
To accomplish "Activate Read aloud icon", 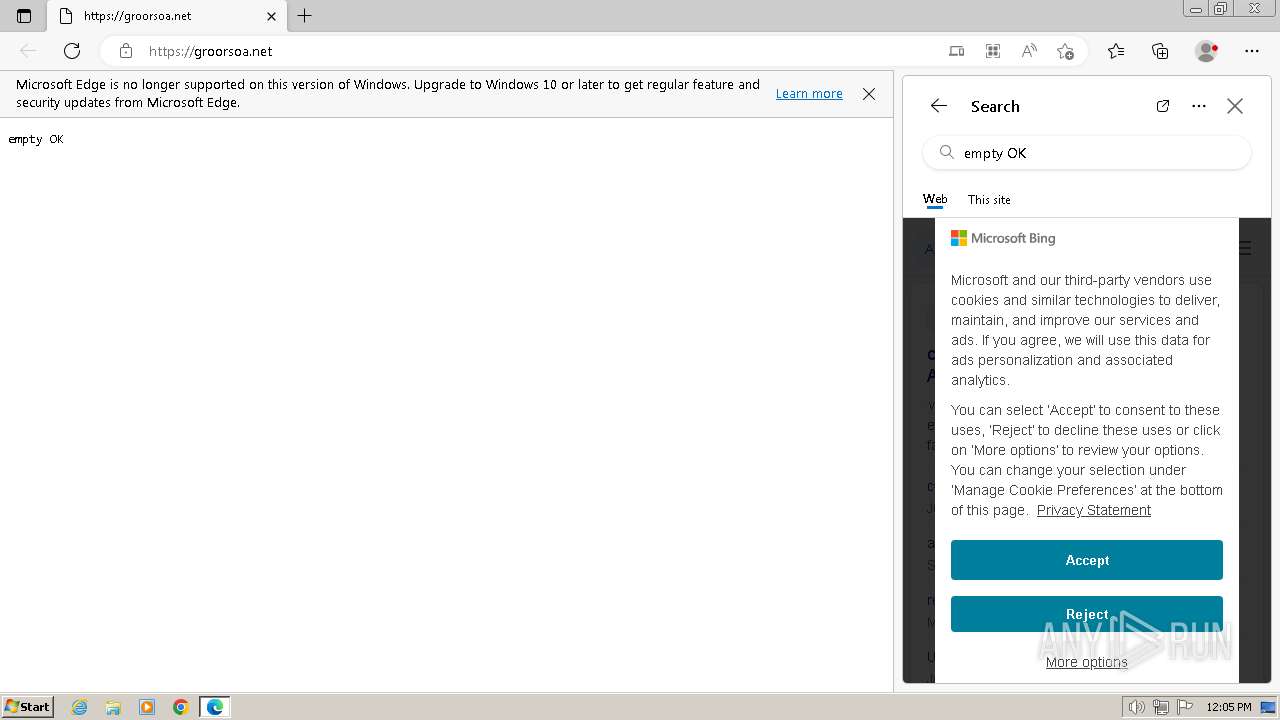I will (x=1029, y=51).
